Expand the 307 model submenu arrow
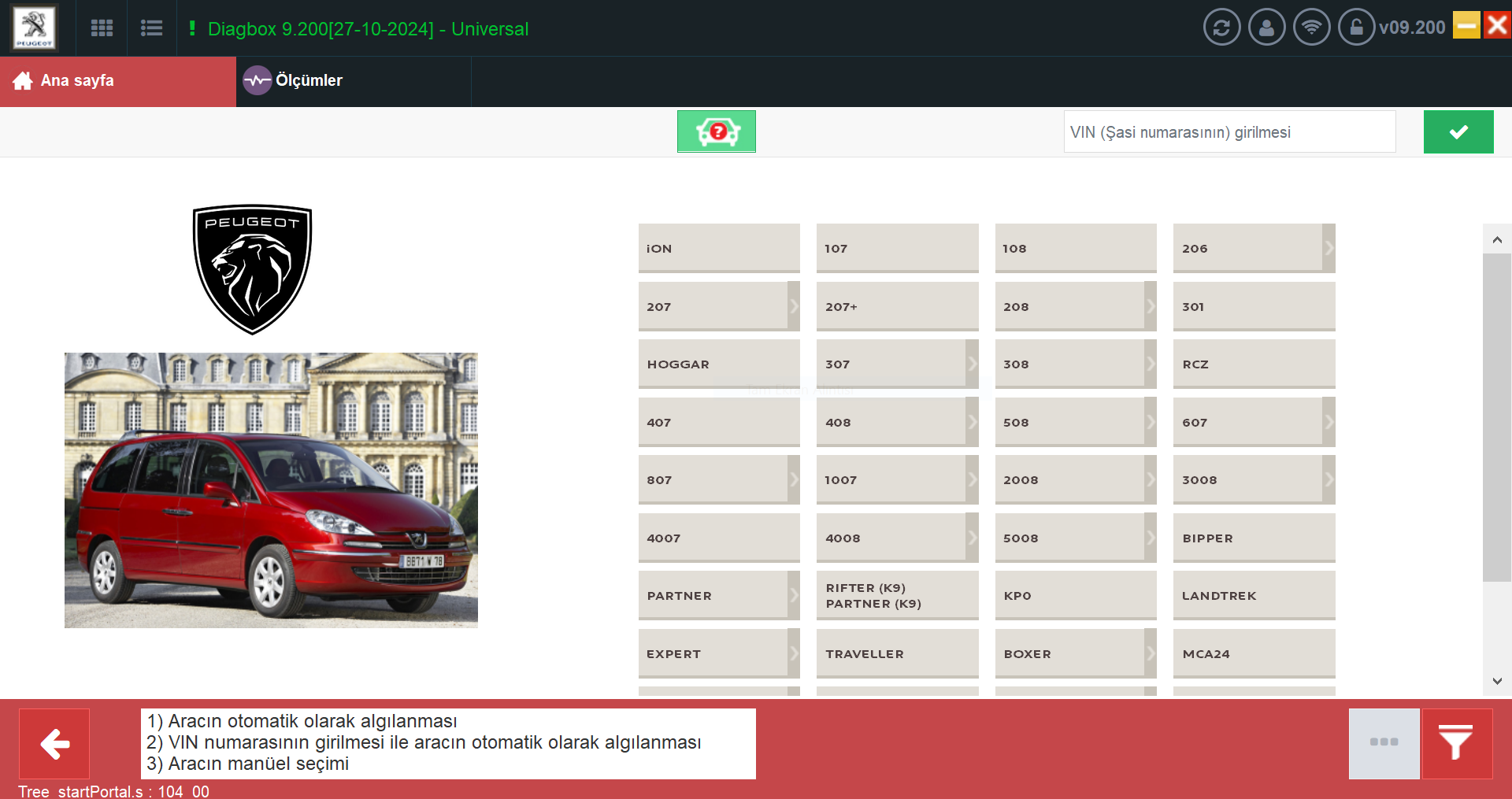Image resolution: width=1512 pixels, height=799 pixels. click(973, 364)
